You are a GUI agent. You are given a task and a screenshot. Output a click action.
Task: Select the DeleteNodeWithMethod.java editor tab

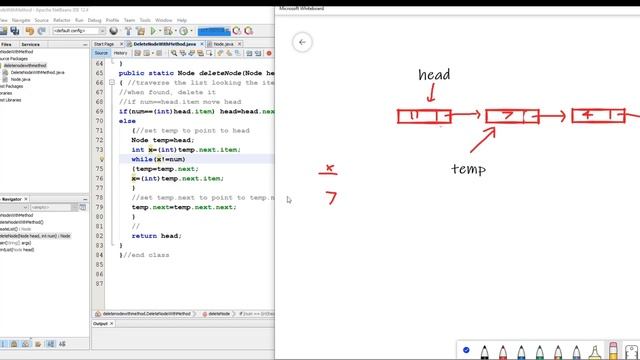(x=164, y=44)
